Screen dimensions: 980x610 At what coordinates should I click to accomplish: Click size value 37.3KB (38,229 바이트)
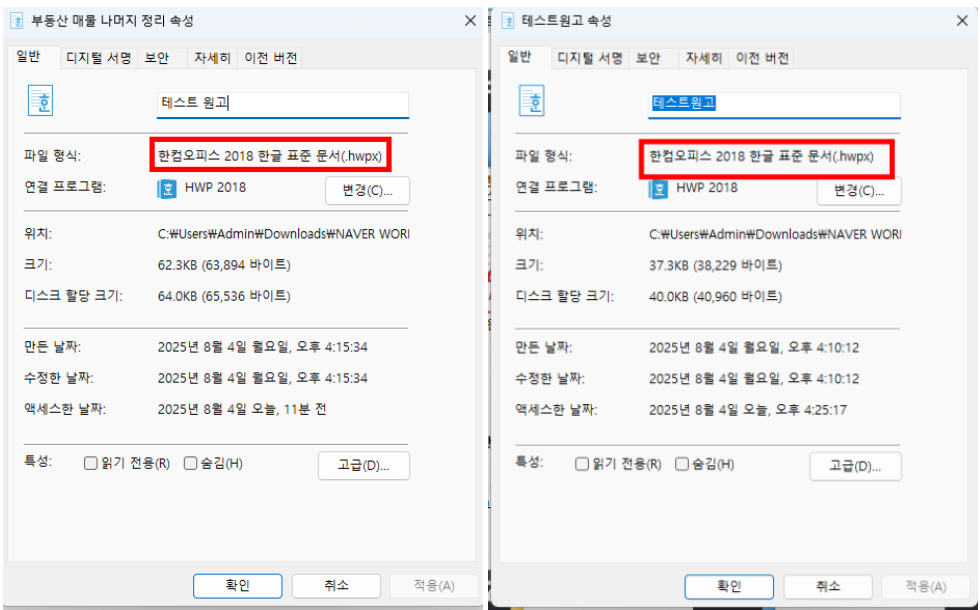(x=715, y=265)
